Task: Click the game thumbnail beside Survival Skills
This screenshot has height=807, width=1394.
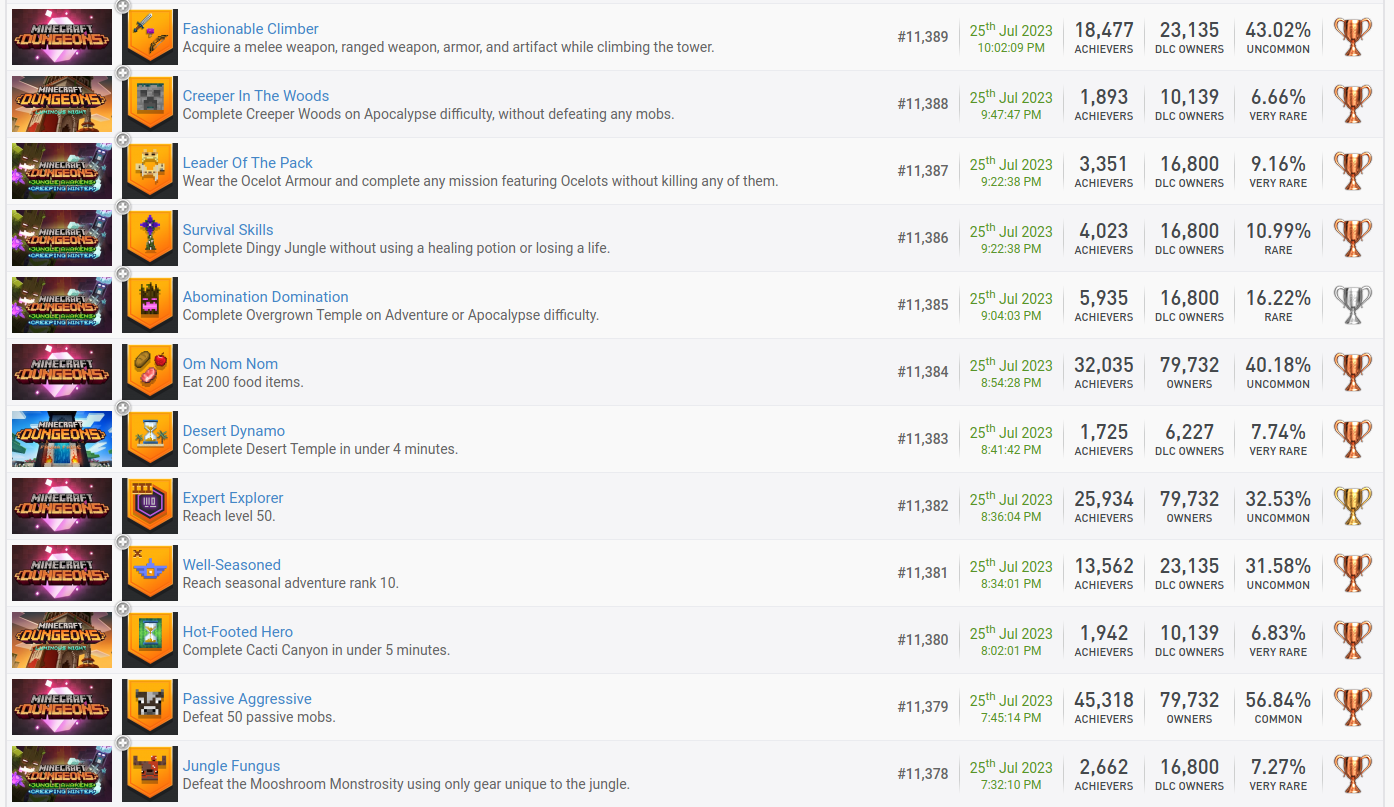Action: coord(62,238)
